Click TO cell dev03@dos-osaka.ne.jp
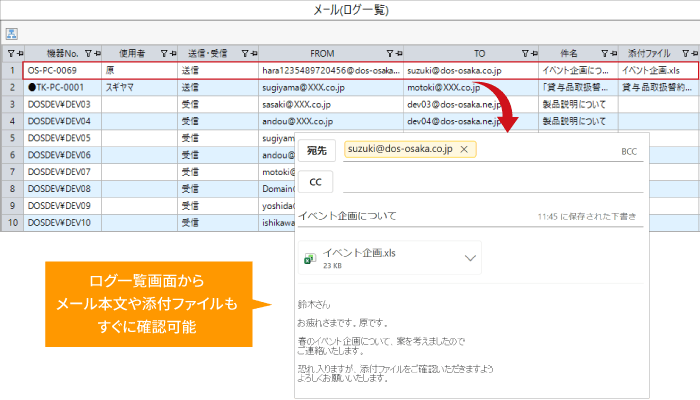The height and width of the screenshot is (400, 700). 471,104
